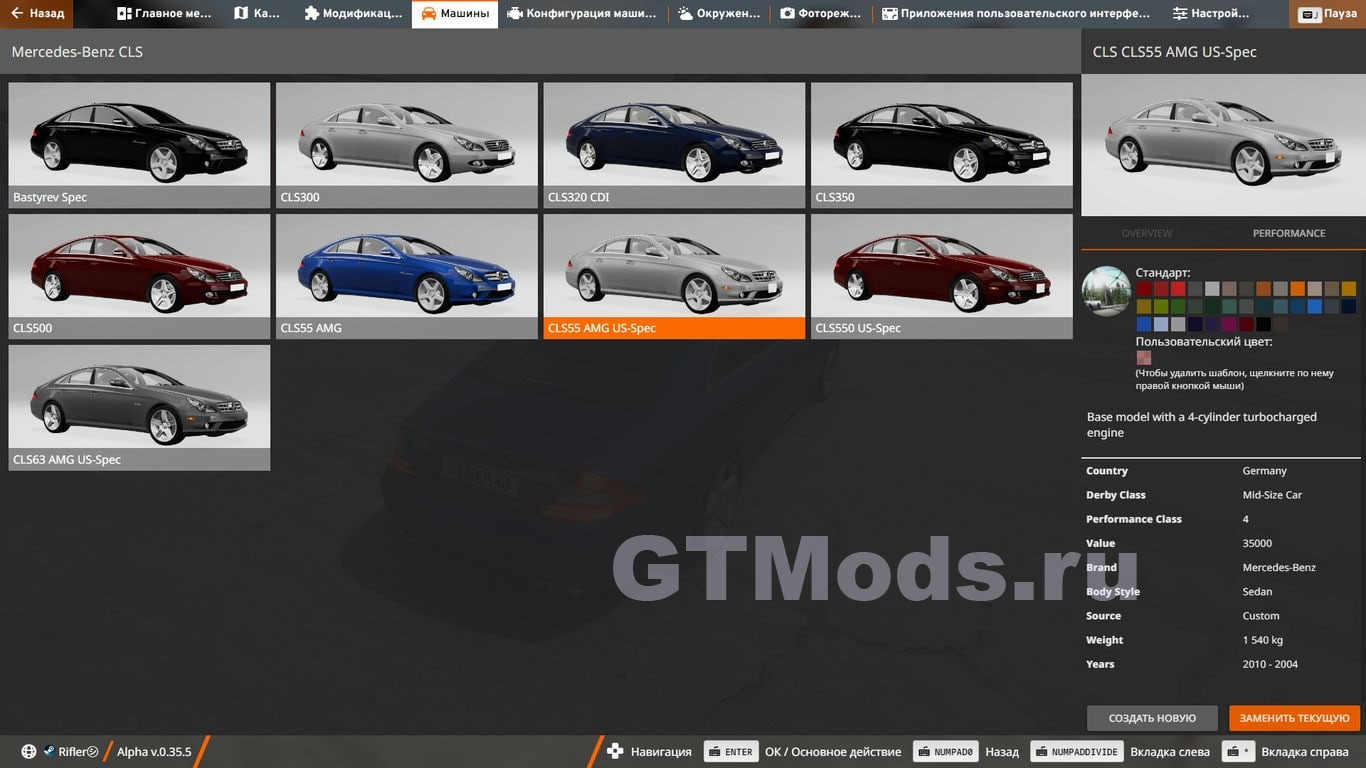Apply the pink custom color swatch
The height and width of the screenshot is (768, 1366).
point(1144,358)
